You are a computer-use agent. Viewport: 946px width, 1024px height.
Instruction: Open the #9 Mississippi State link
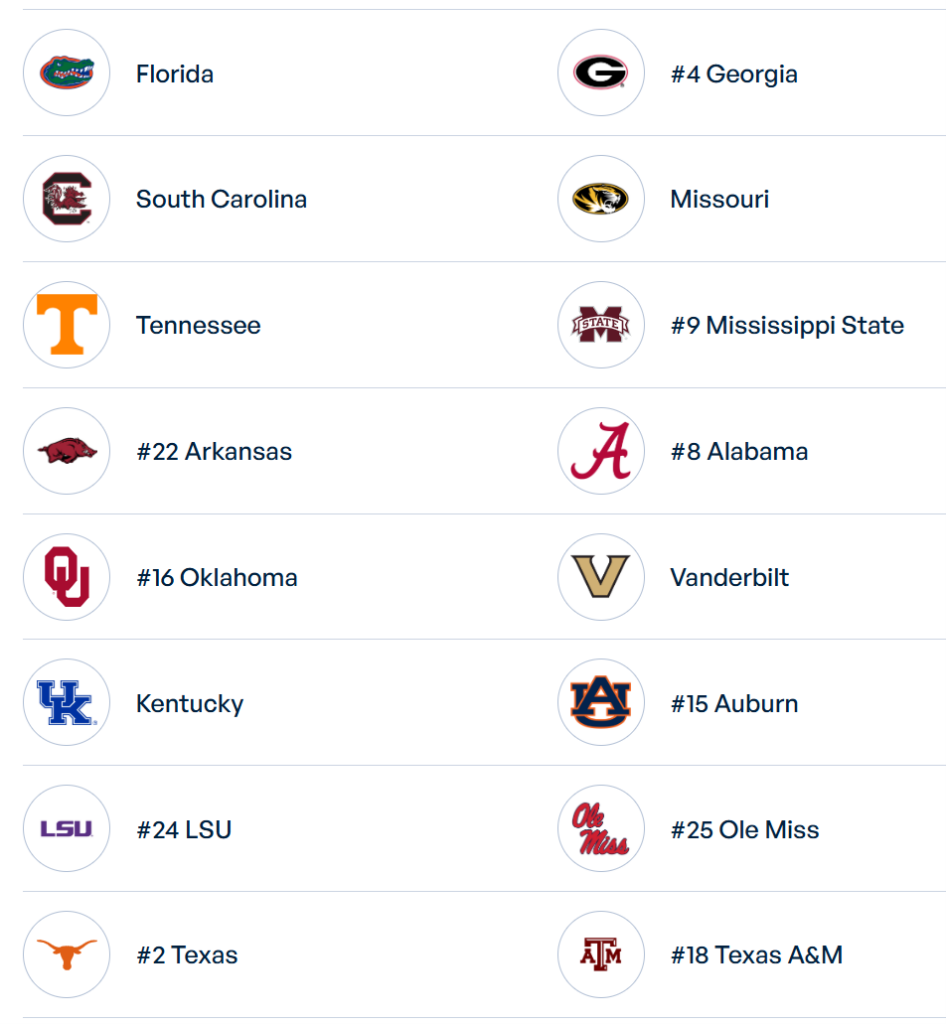[x=787, y=325]
